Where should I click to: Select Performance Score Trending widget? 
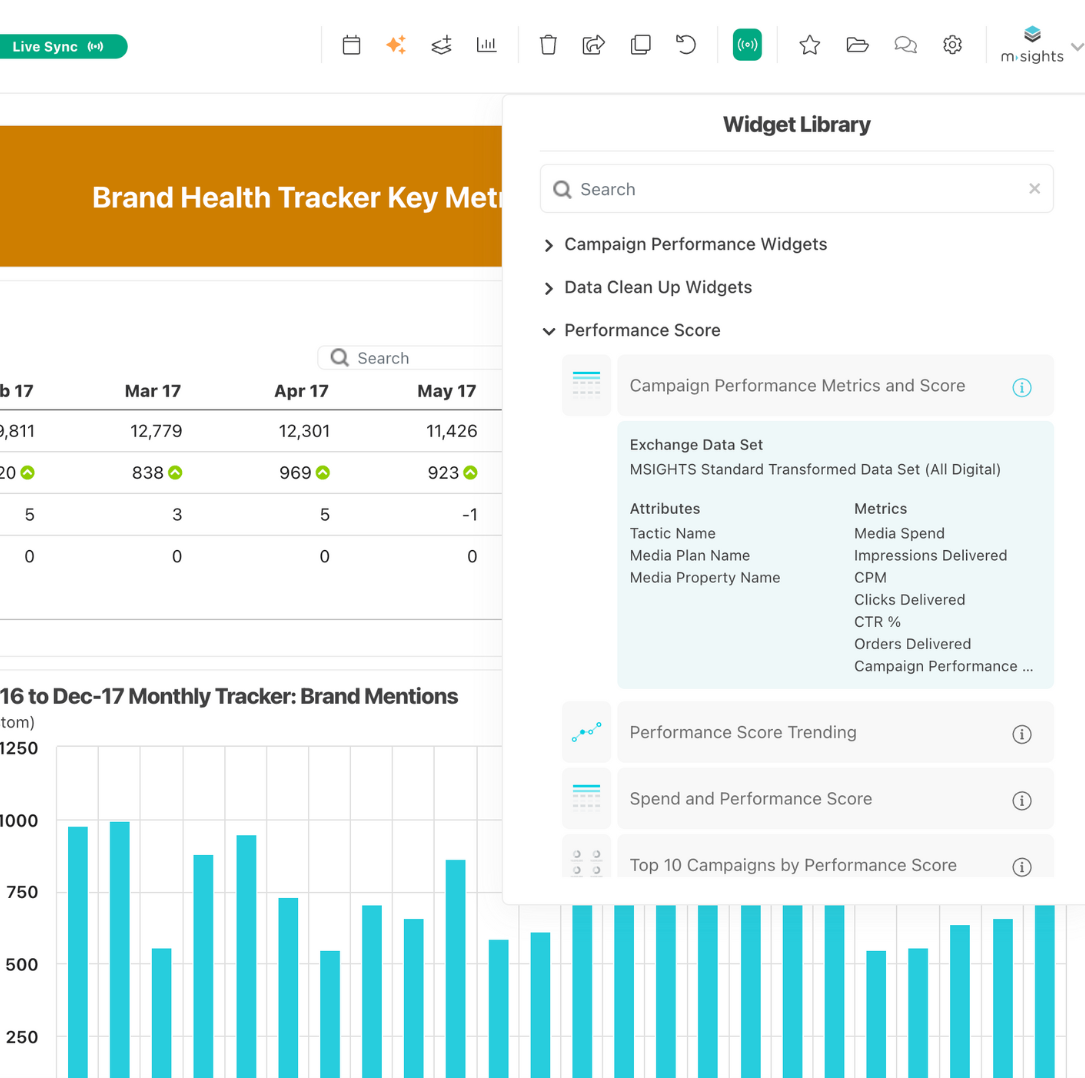(x=743, y=733)
